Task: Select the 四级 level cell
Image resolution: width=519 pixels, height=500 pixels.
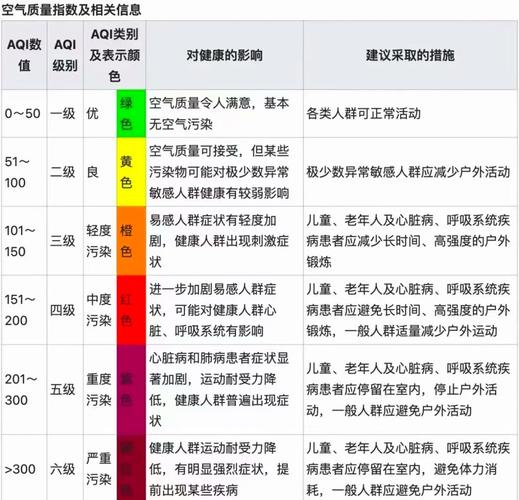Action: (65, 310)
